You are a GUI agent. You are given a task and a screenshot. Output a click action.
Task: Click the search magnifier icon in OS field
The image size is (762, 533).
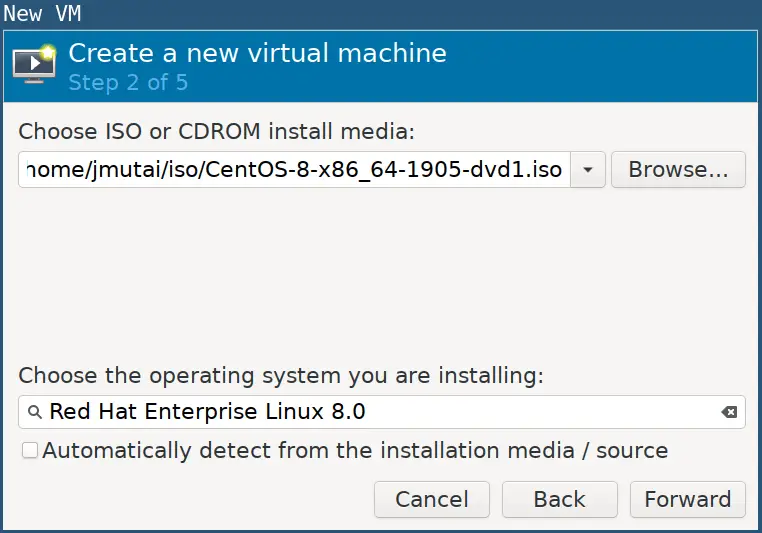click(35, 412)
